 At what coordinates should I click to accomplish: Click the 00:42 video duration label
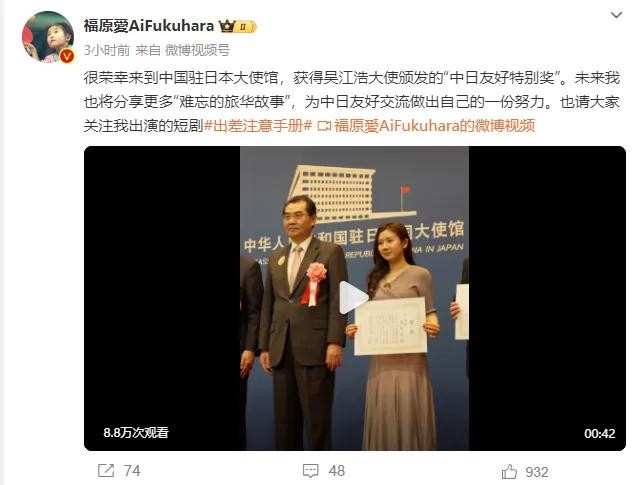tap(599, 434)
